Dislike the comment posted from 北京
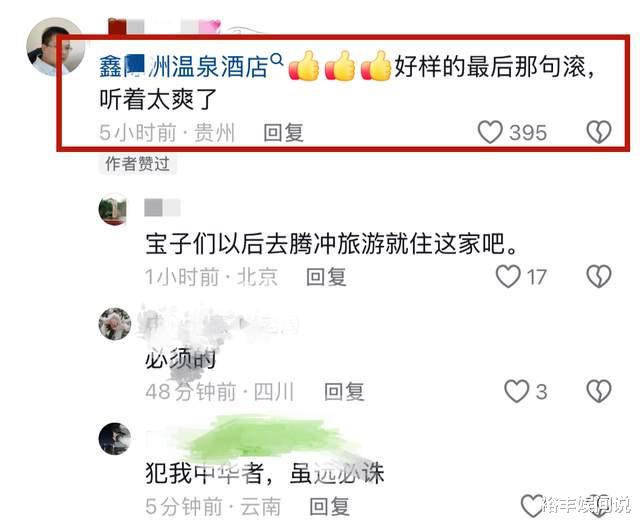 coord(598,276)
